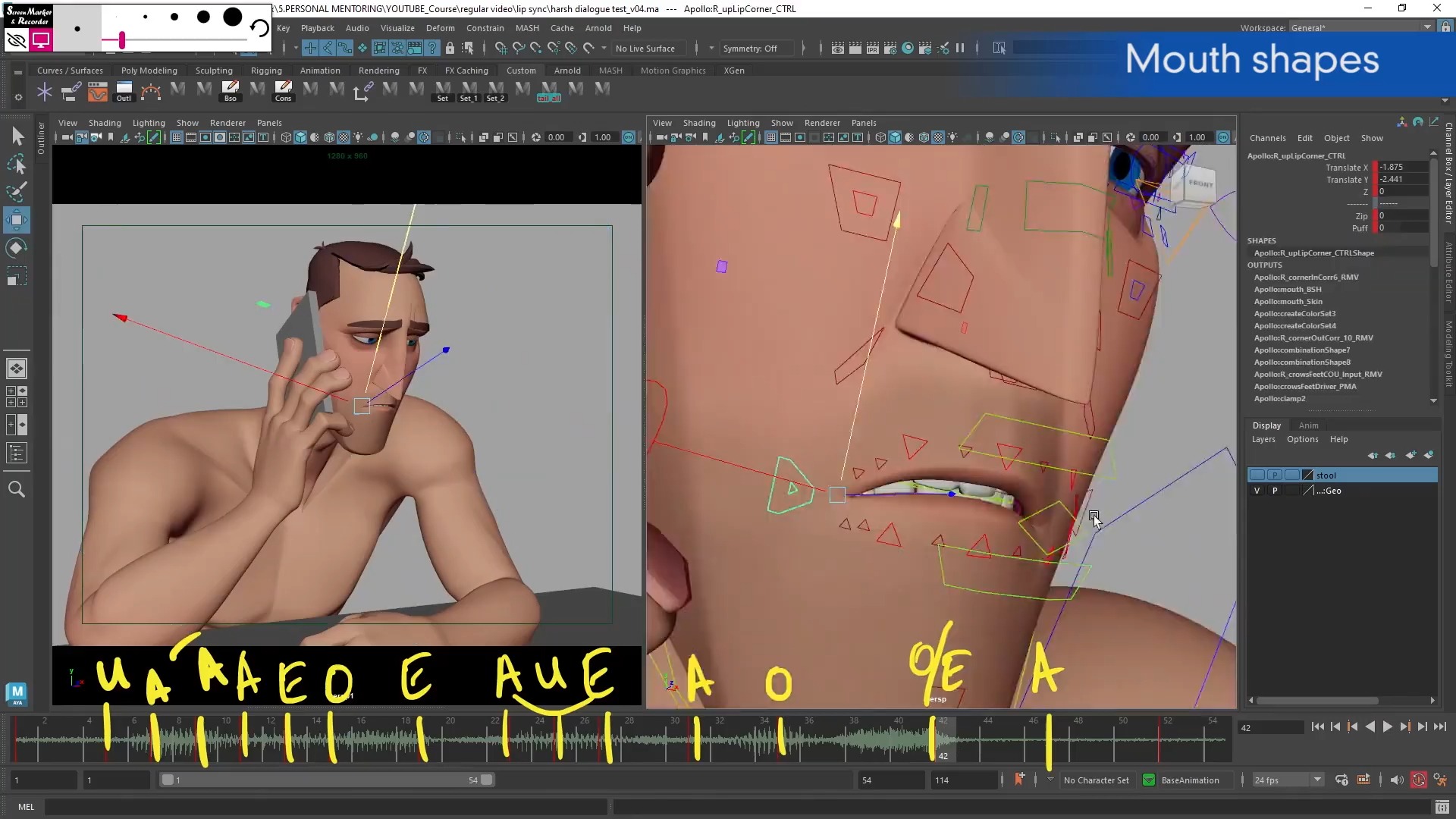Click the Outl outliner shelf button
The width and height of the screenshot is (1456, 819).
pyautogui.click(x=124, y=92)
